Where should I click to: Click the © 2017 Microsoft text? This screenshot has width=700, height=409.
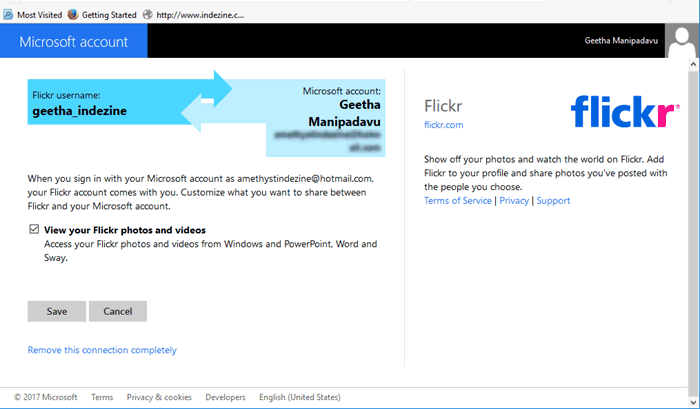46,397
